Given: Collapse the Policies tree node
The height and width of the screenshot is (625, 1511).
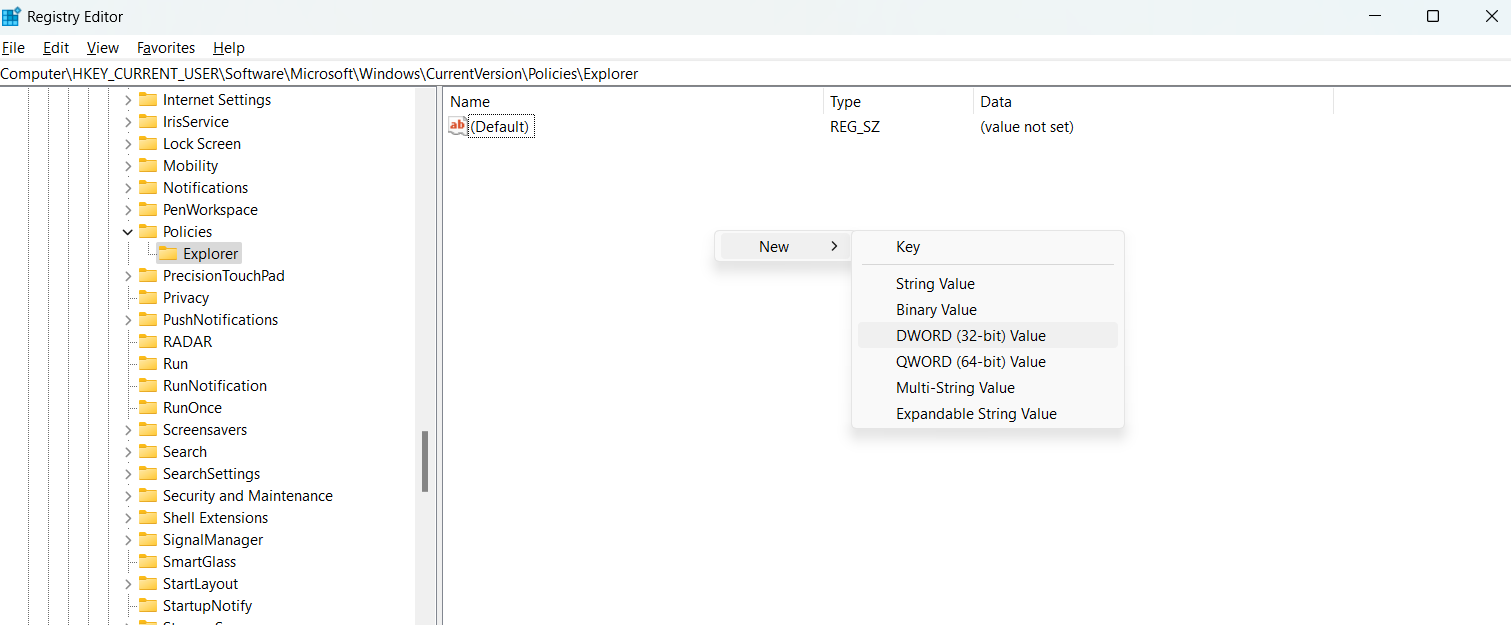Looking at the screenshot, I should point(128,232).
